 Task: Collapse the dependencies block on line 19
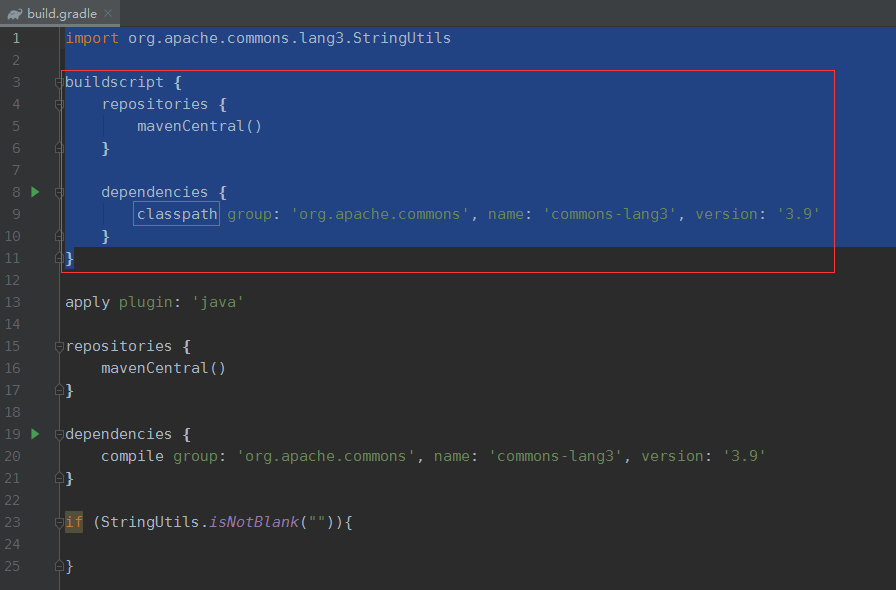(60, 434)
